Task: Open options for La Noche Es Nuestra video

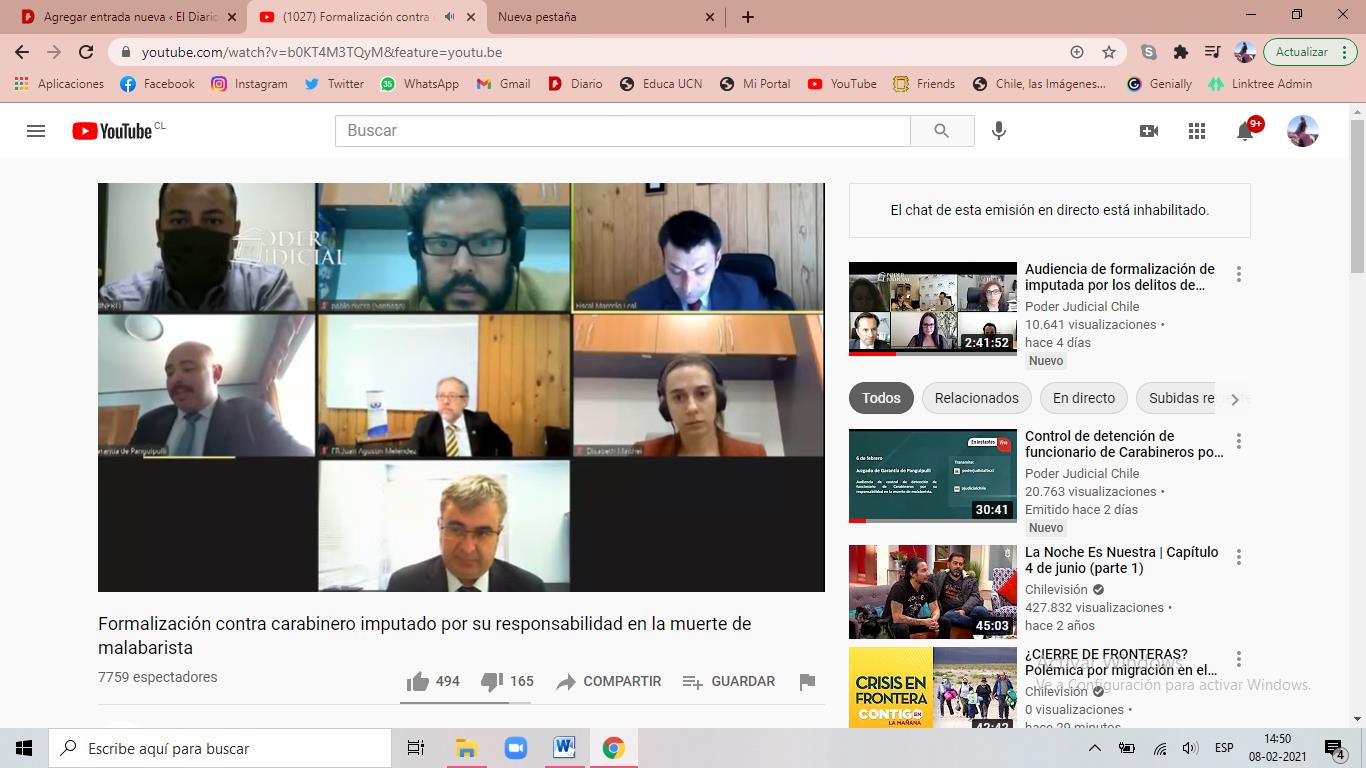Action: point(1239,557)
